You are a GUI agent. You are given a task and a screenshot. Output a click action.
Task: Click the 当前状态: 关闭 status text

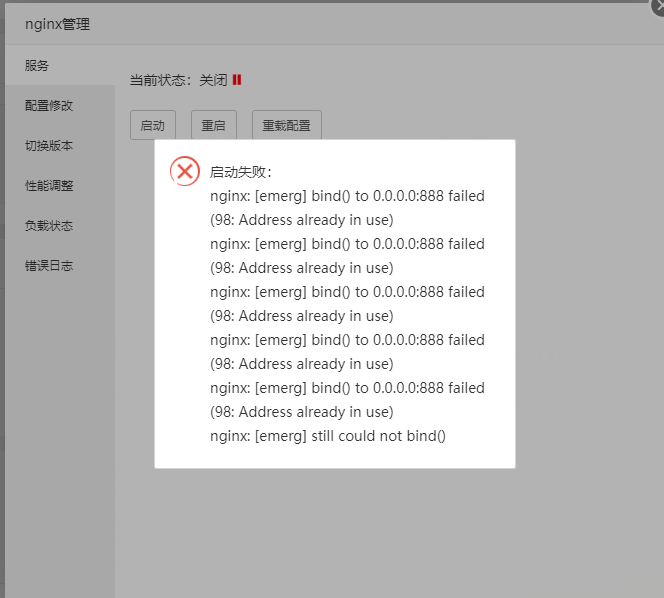tap(178, 80)
